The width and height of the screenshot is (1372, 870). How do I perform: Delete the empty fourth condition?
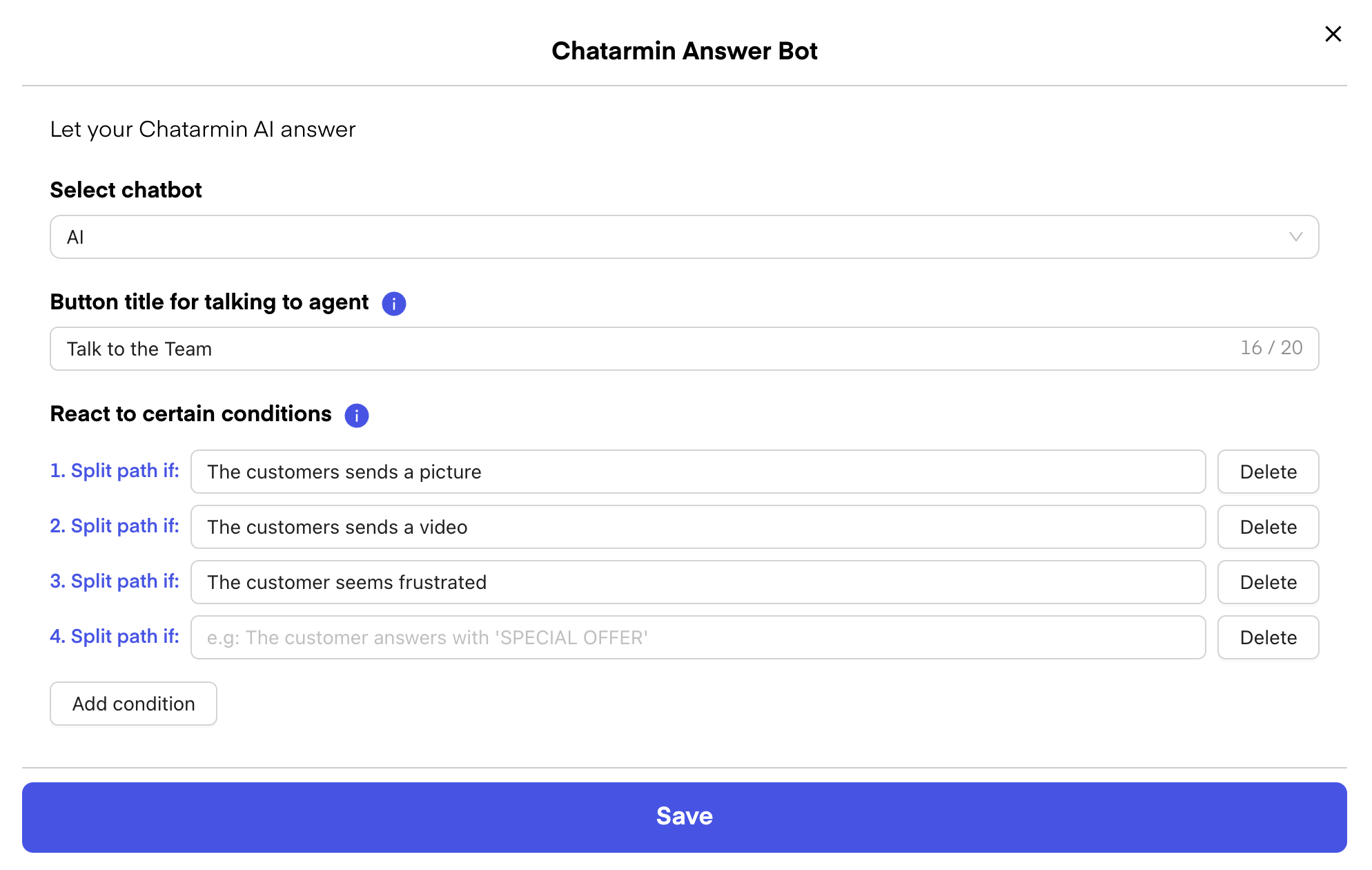[1268, 637]
